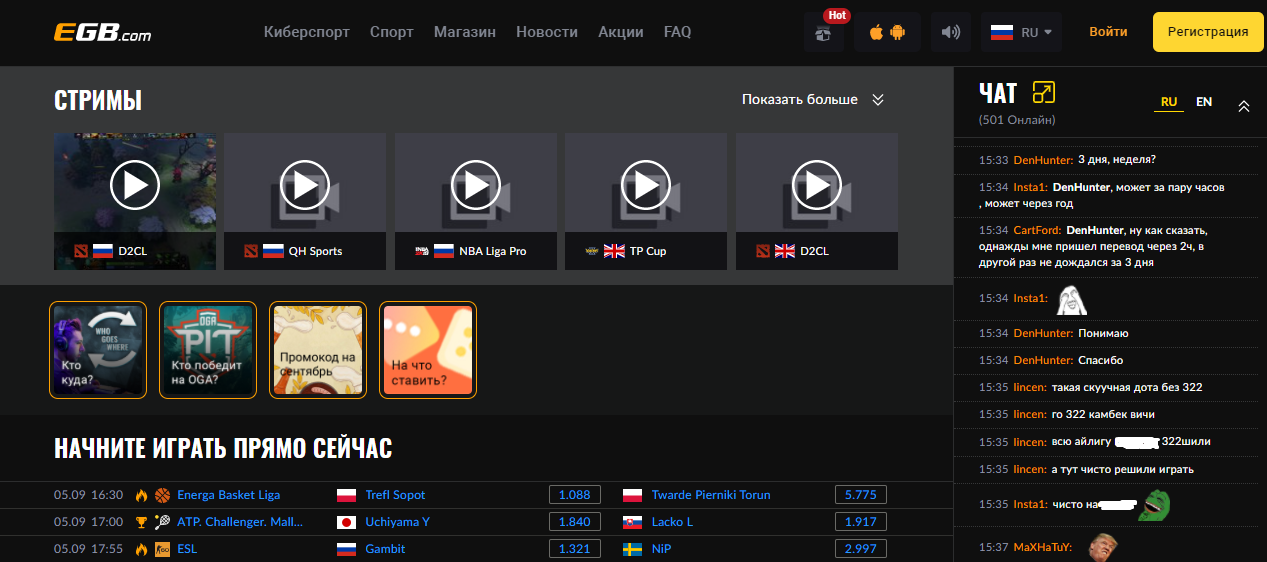Image resolution: width=1267 pixels, height=562 pixels.
Task: Play the TP Cup stream
Action: point(646,185)
